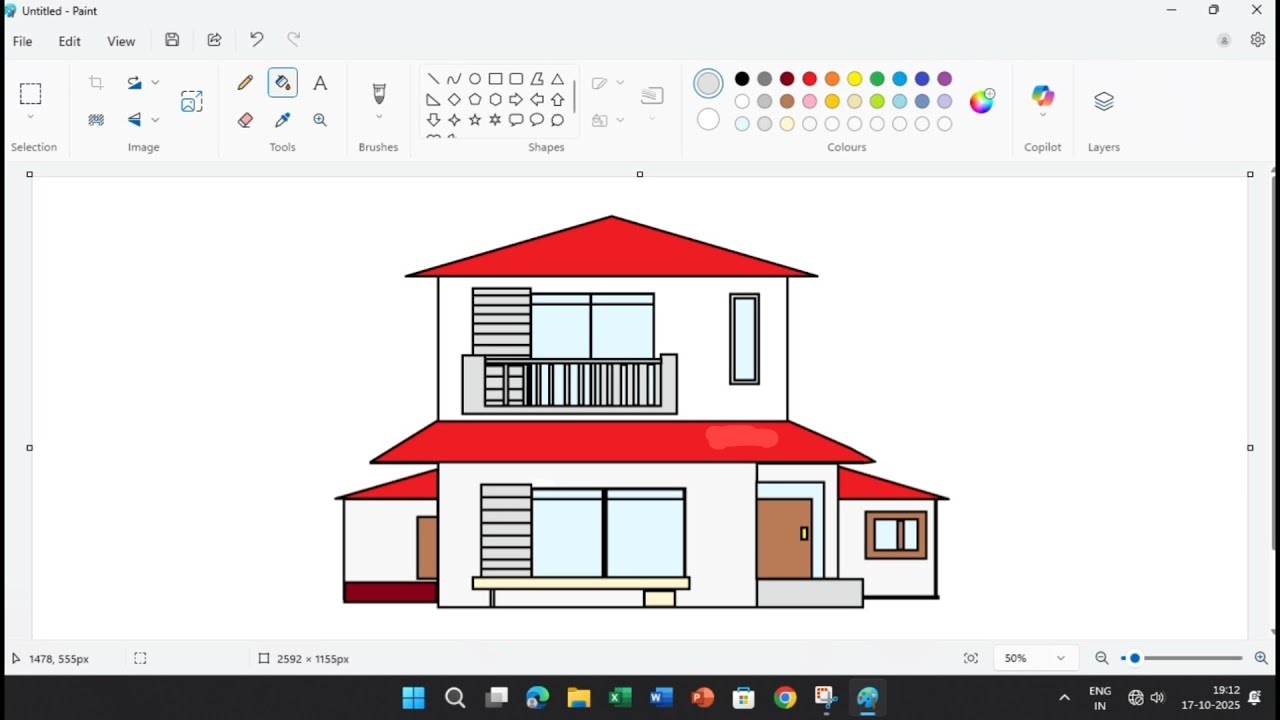Choose the Curve shape
This screenshot has width=1280, height=720.
tap(454, 79)
